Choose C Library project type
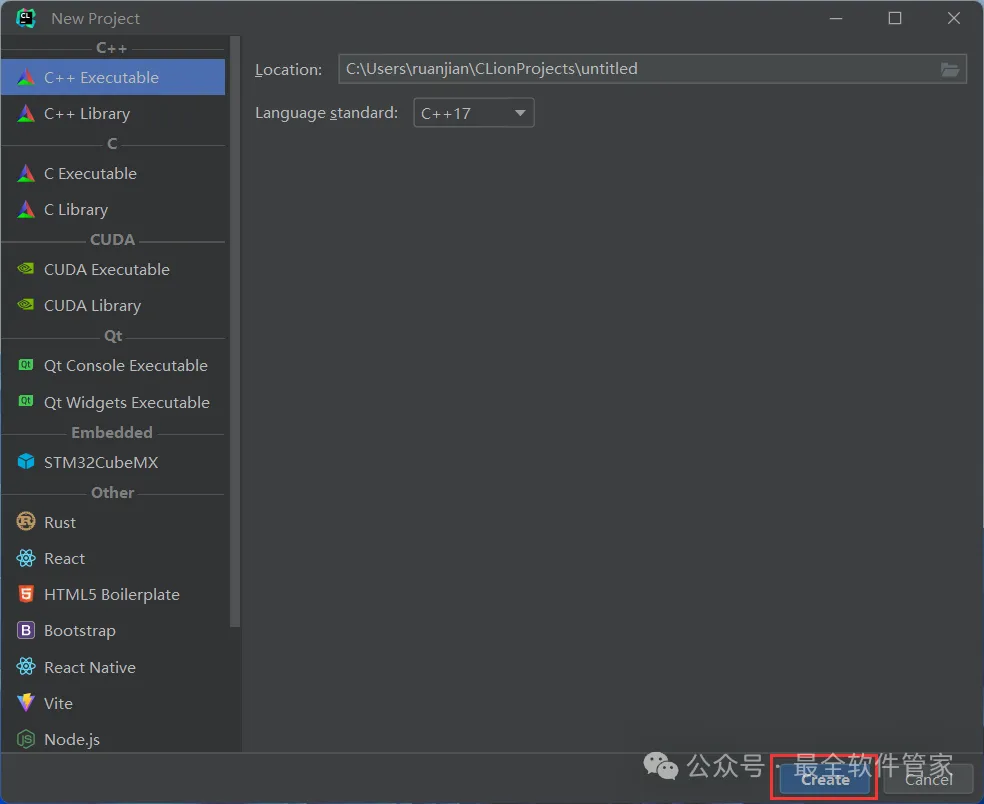The image size is (984, 804). pos(113,210)
